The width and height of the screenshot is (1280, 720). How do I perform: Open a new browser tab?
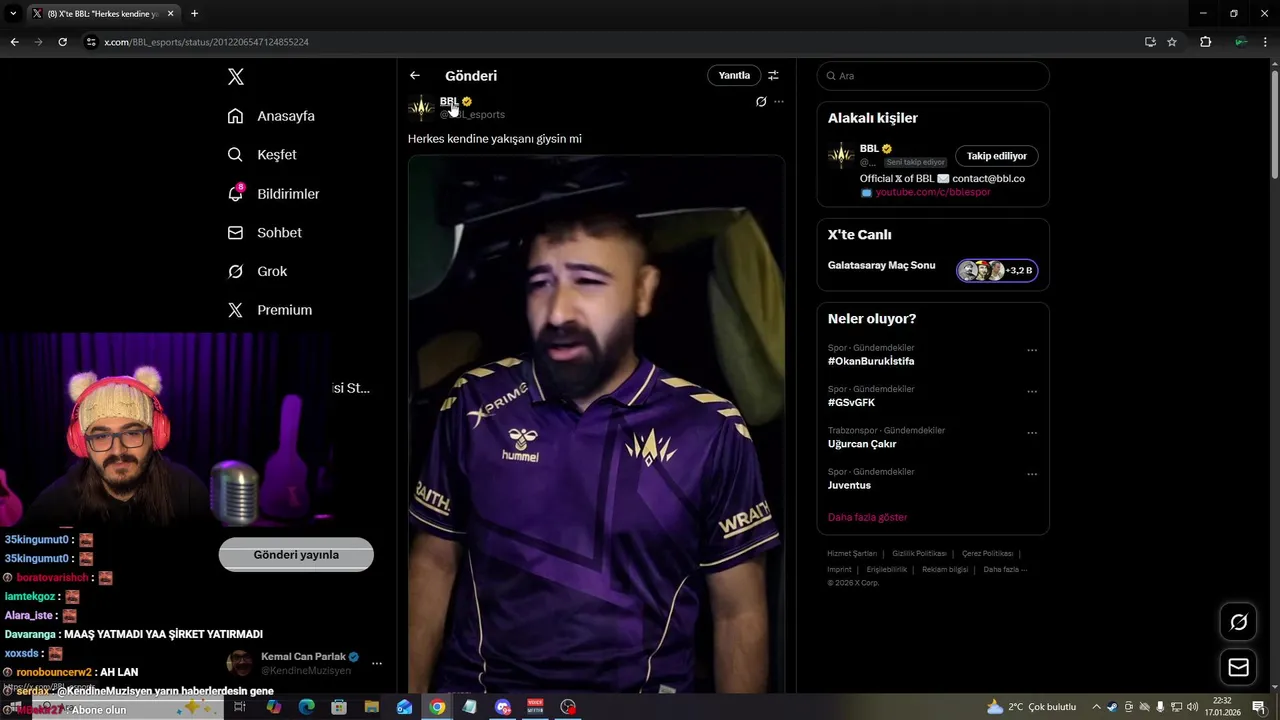tap(194, 14)
